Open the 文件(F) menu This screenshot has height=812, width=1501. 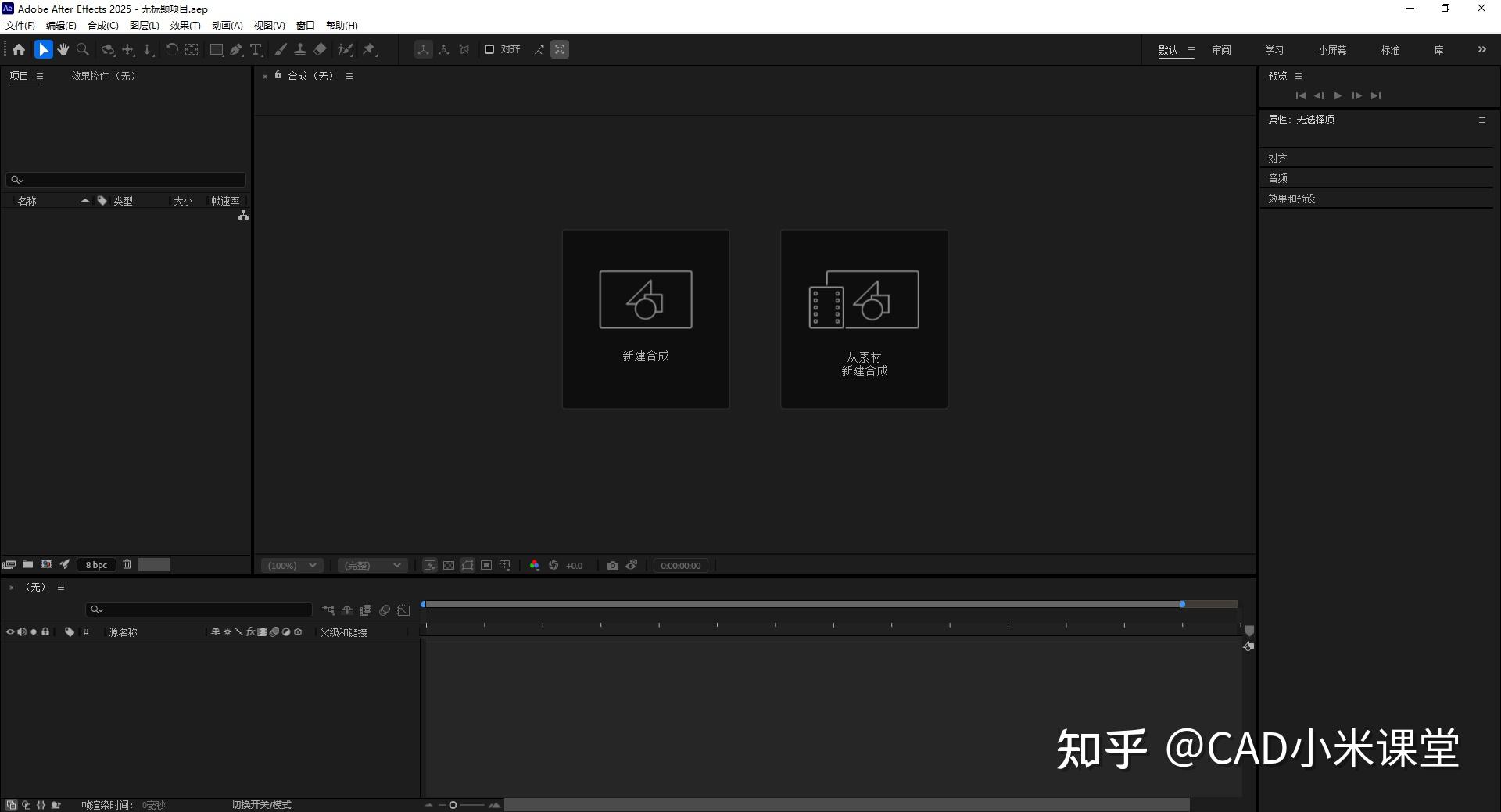[x=20, y=25]
